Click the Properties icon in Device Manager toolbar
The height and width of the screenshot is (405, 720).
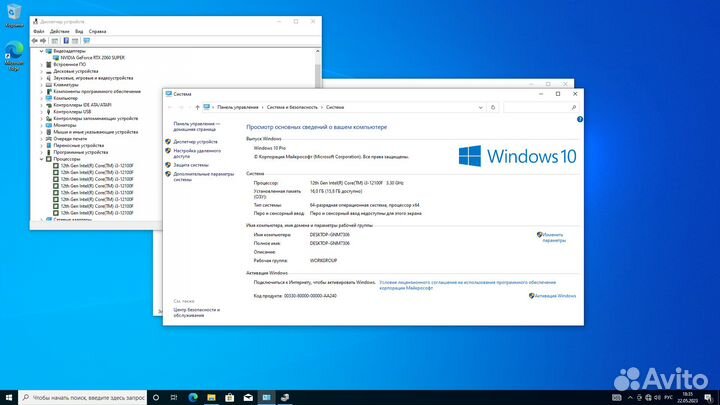55,41
